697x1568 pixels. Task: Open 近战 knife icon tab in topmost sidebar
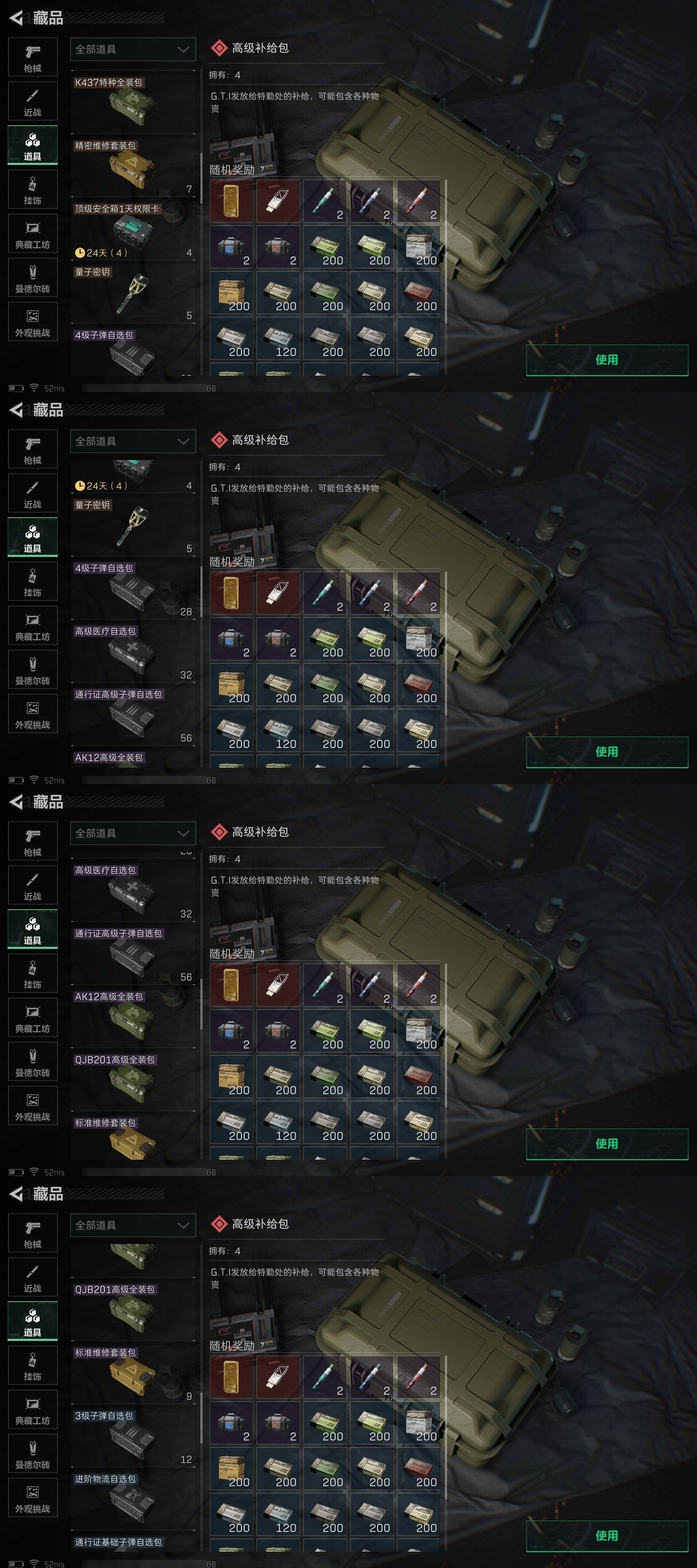(x=33, y=102)
